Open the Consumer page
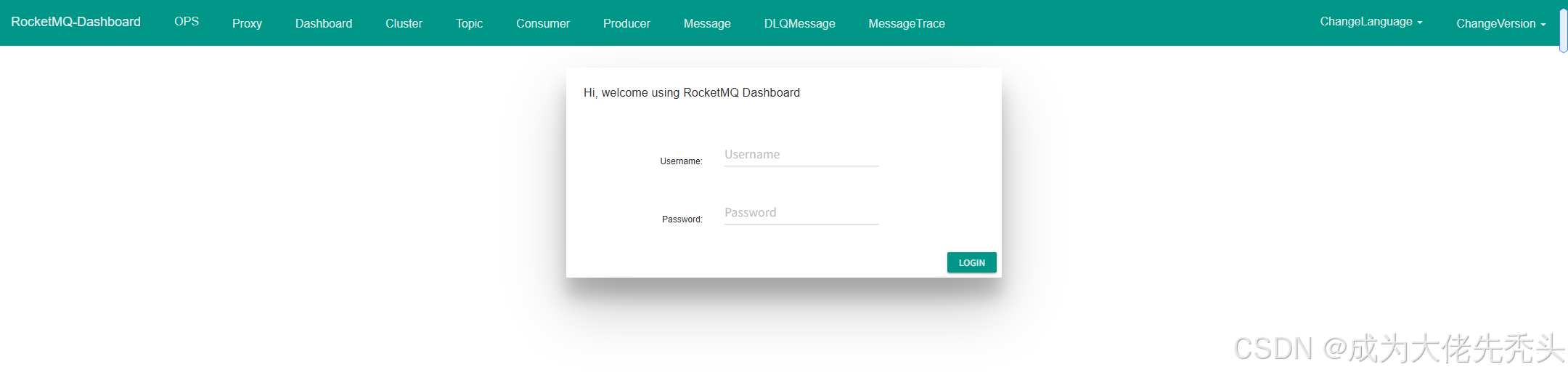The height and width of the screenshot is (375, 1568). pos(543,23)
